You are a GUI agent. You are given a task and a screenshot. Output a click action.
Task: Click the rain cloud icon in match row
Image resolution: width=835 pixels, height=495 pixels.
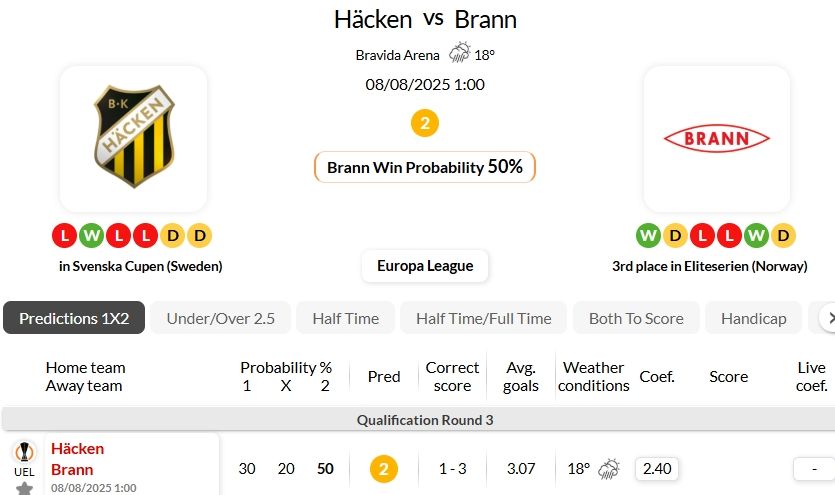[x=609, y=469]
